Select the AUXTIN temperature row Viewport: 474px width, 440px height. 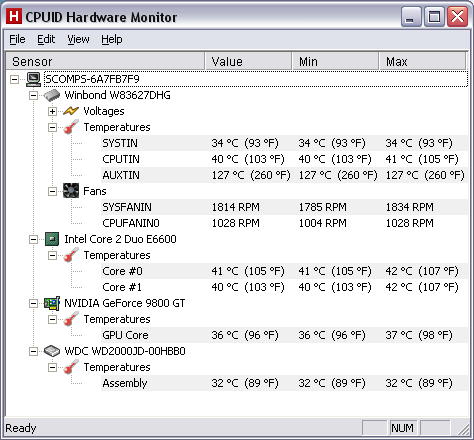[x=284, y=175]
